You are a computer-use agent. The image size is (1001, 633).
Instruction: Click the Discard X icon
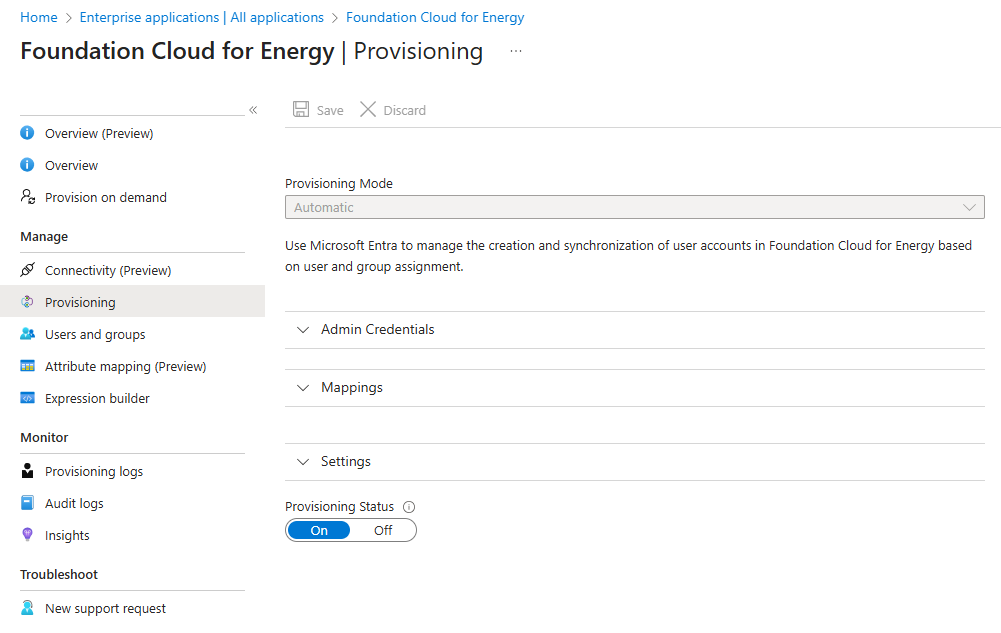(x=368, y=109)
